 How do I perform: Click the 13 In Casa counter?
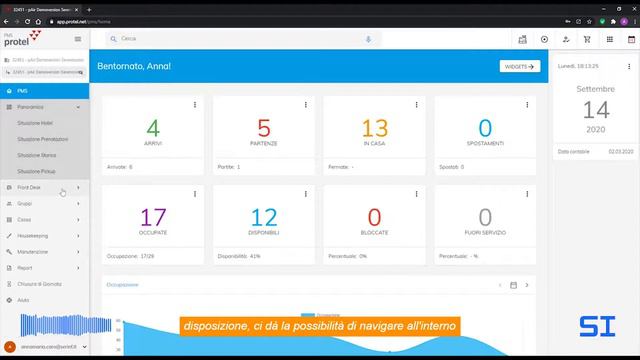tap(374, 128)
